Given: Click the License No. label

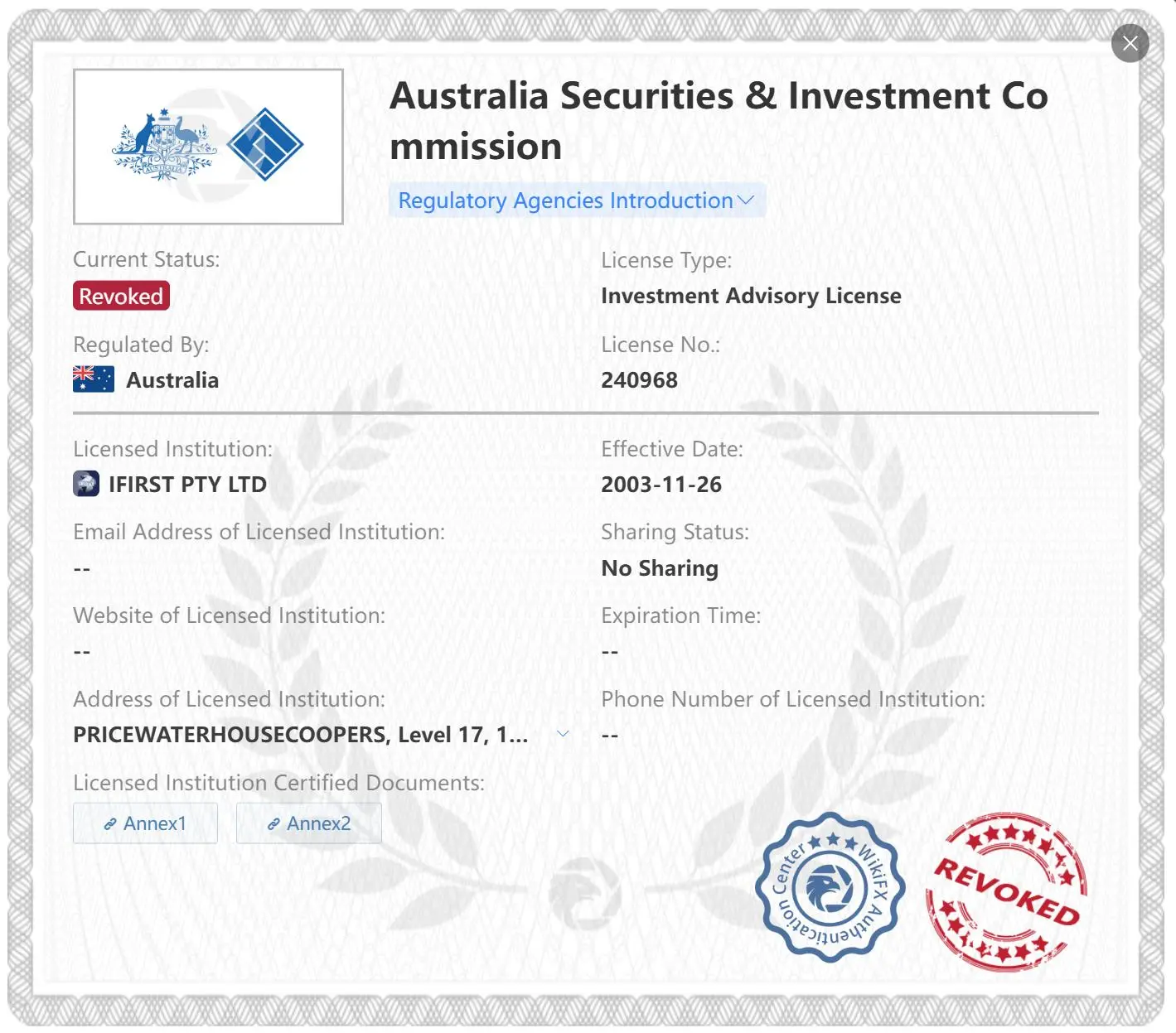Looking at the screenshot, I should [x=661, y=345].
